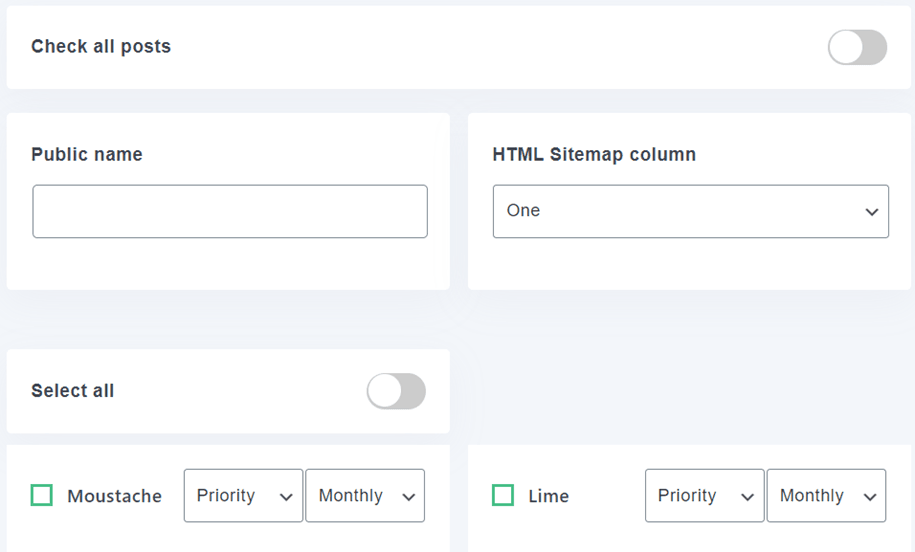Click the "Lime" label text
This screenshot has height=552, width=915.
coord(549,496)
